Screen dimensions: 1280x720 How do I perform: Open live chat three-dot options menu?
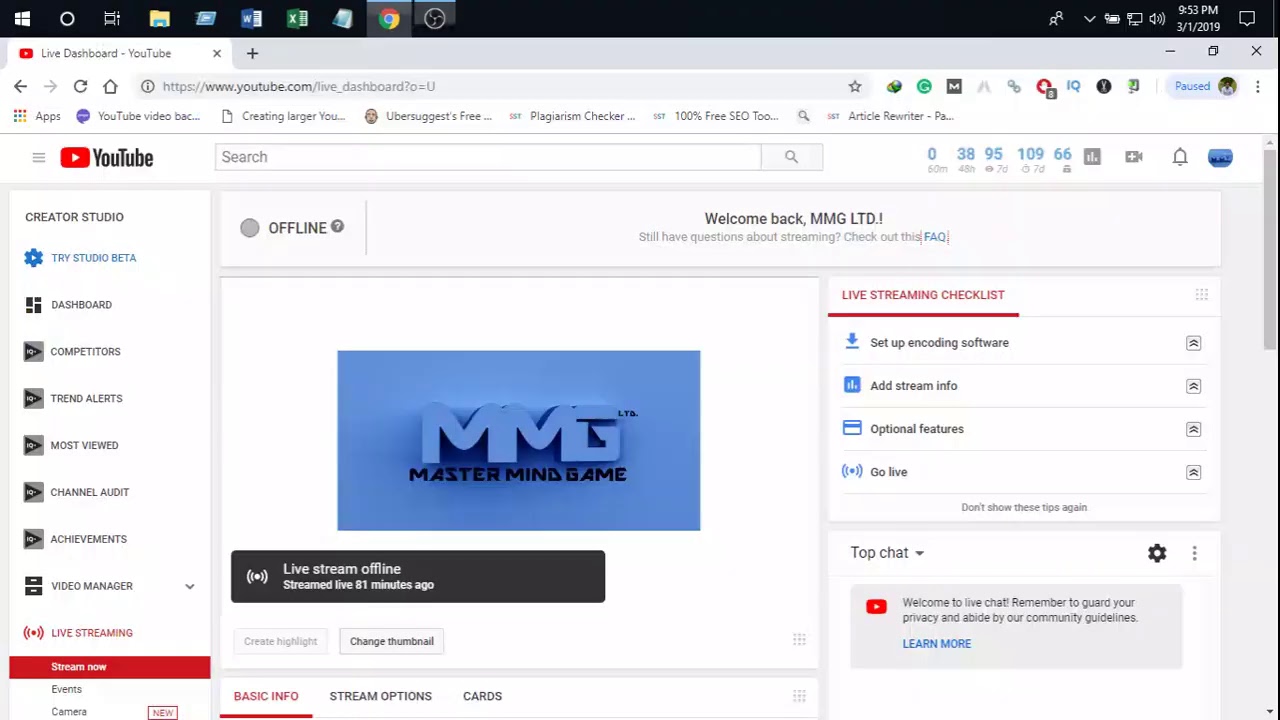[1194, 553]
